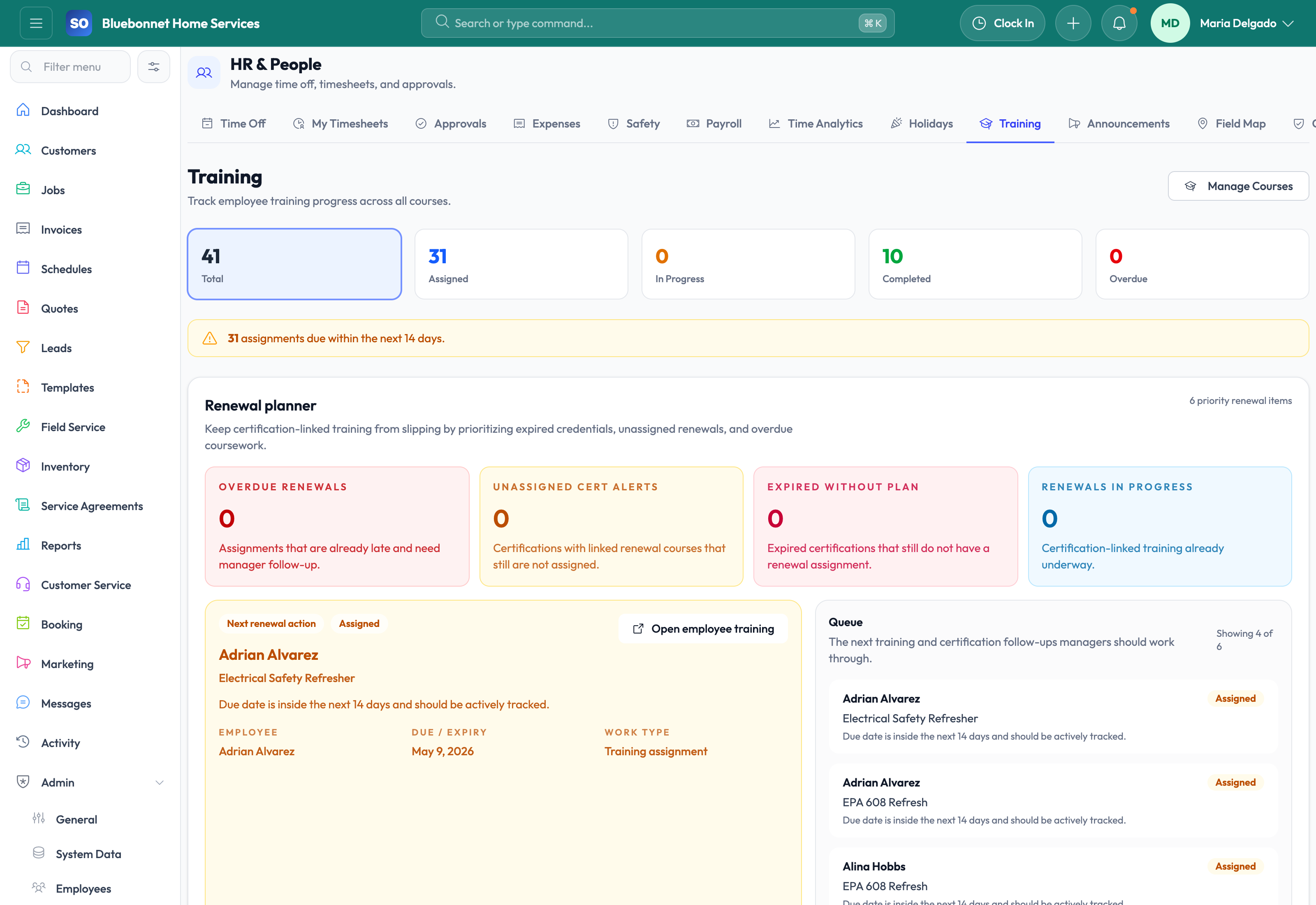
Task: Click the Marketing megaphone icon
Action: pos(23,663)
